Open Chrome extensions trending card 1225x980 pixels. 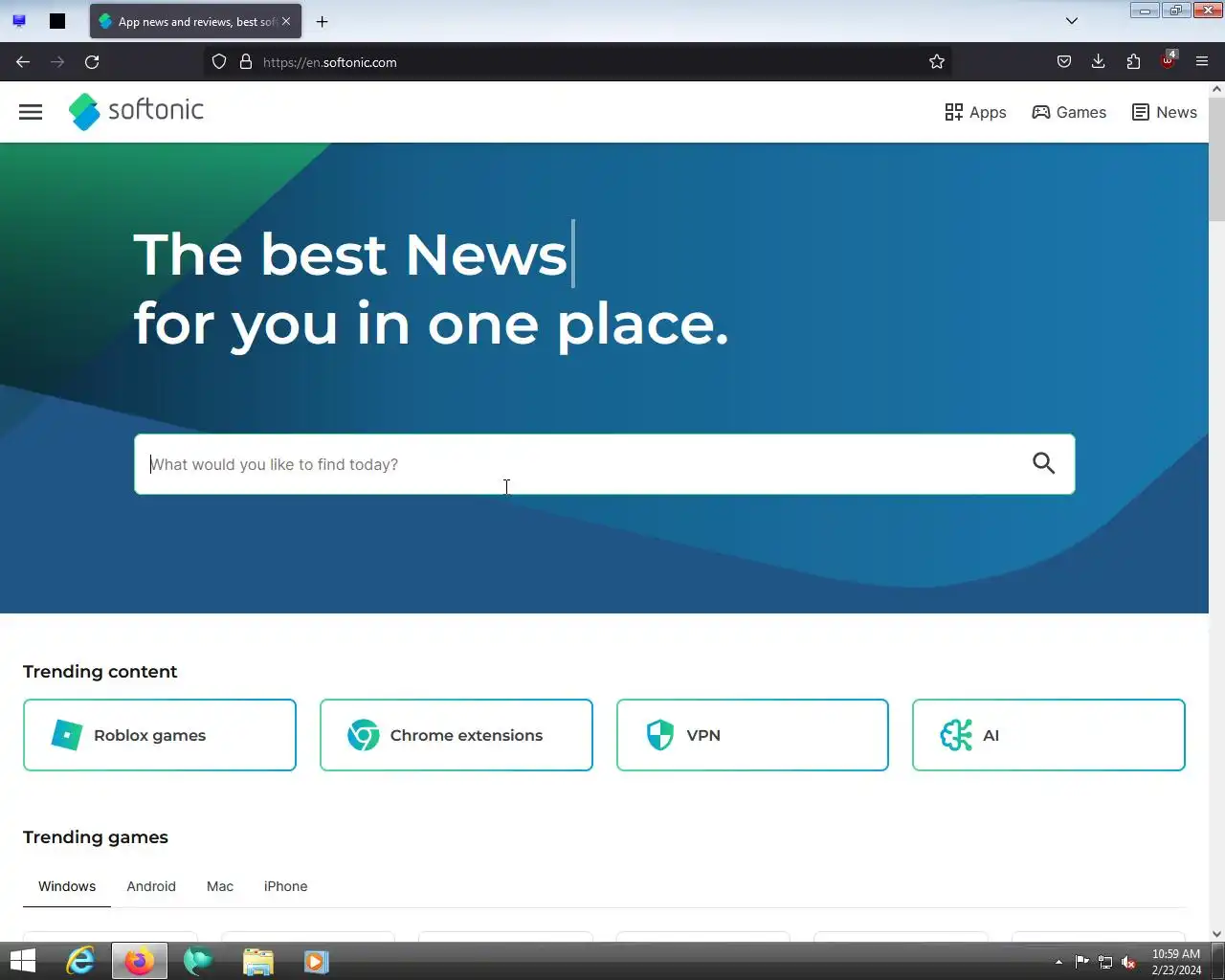click(457, 735)
